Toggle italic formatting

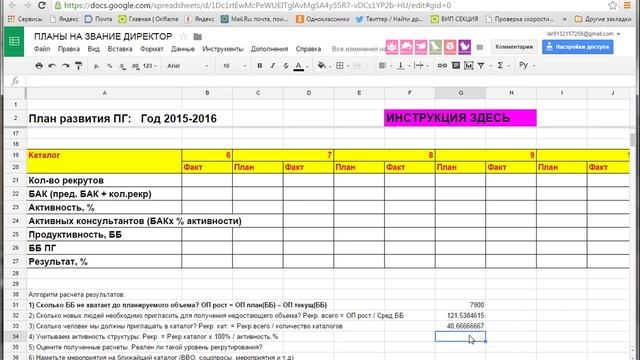[x=273, y=66]
